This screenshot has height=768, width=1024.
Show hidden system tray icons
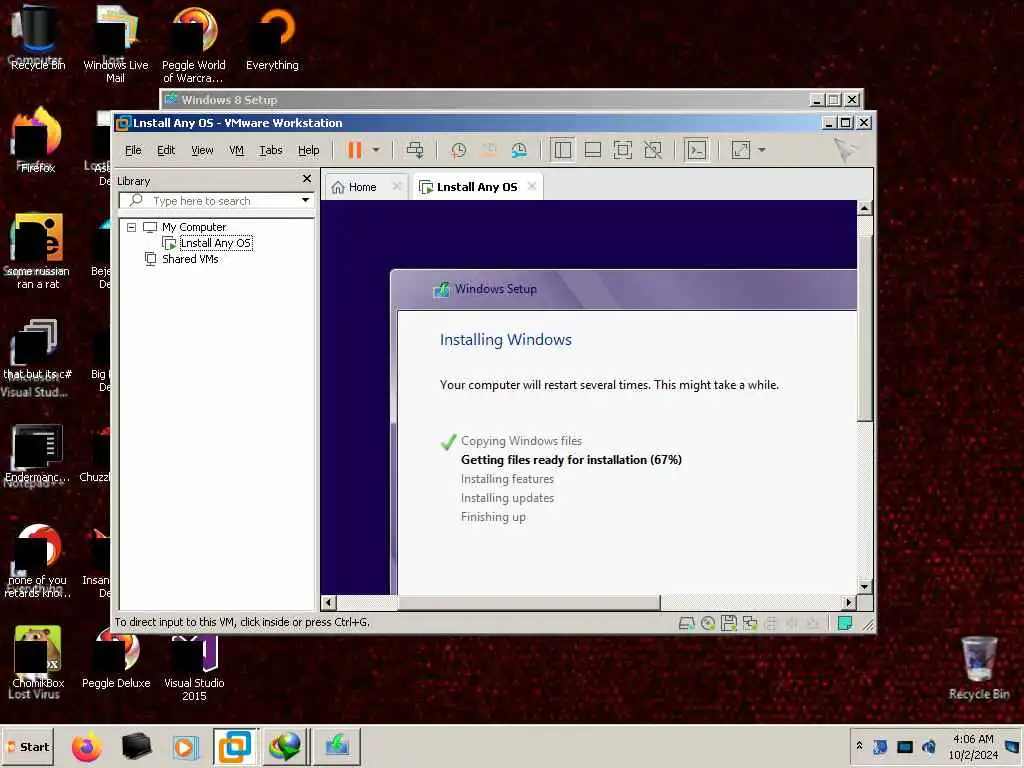tap(859, 745)
